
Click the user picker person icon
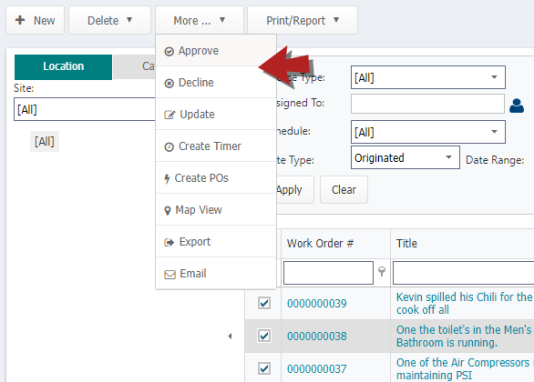(x=516, y=106)
